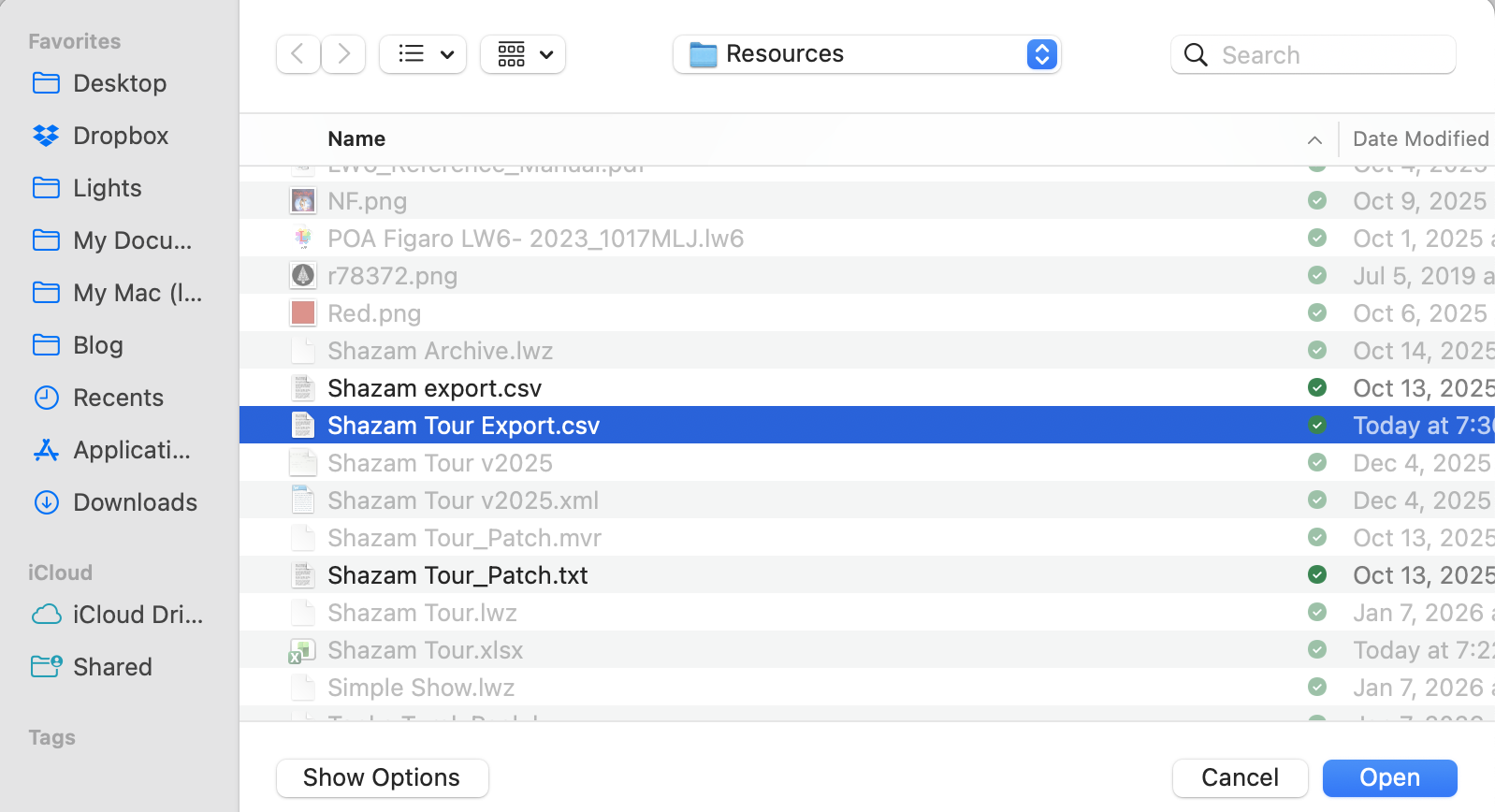The image size is (1495, 812).
Task: Open iCloud Drive from sidebar
Action: [137, 615]
